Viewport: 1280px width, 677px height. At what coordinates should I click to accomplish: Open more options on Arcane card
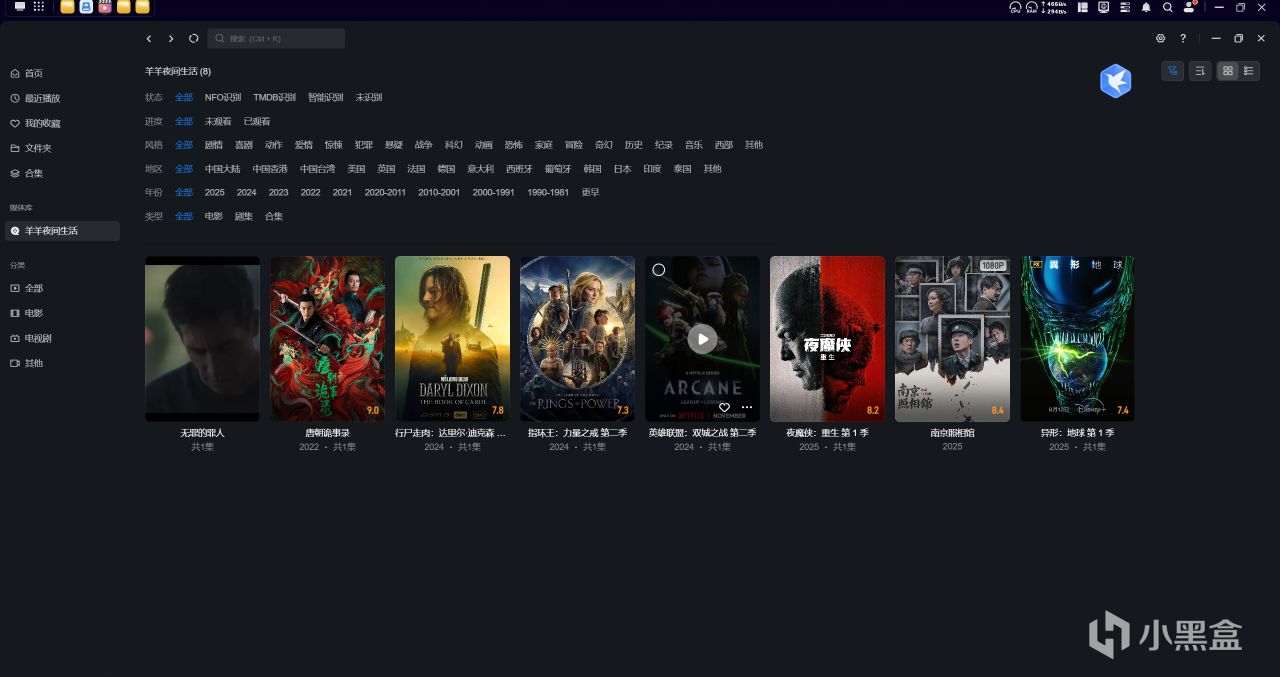click(x=746, y=407)
